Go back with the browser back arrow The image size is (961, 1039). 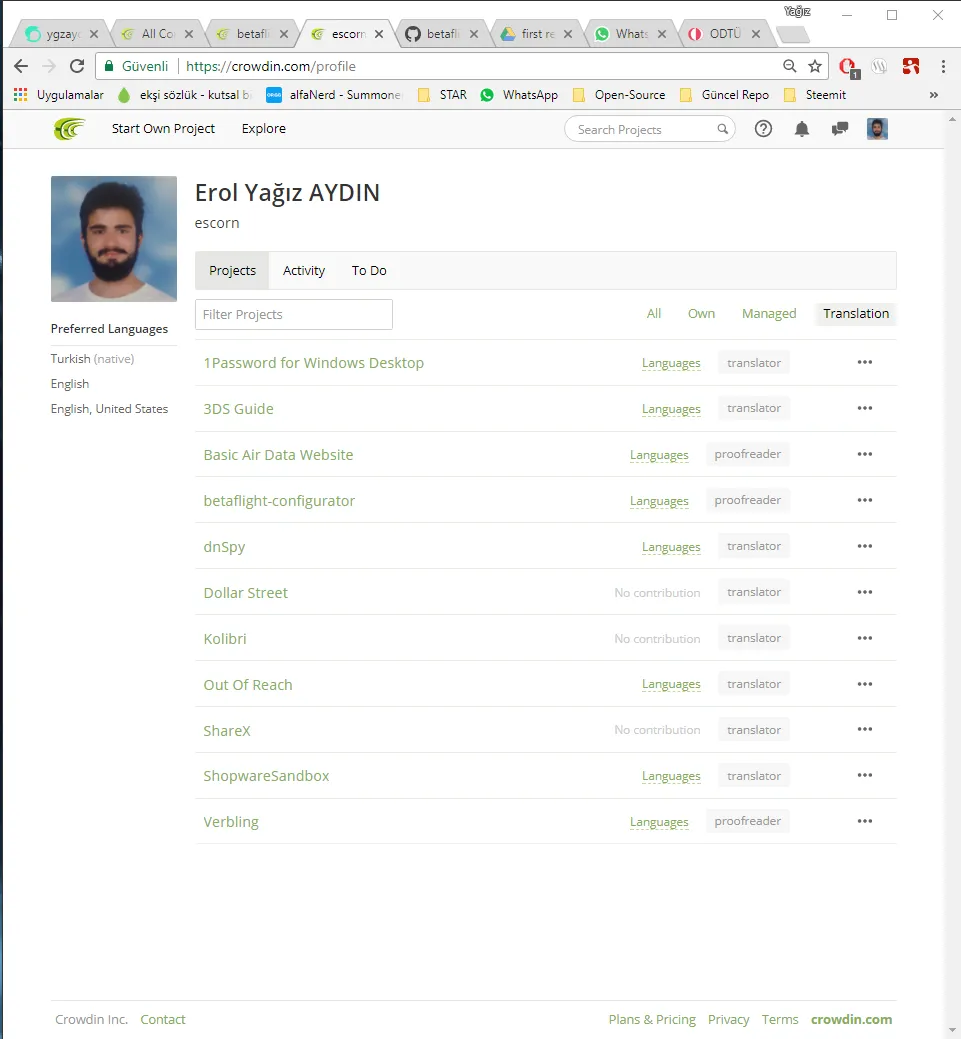21,66
